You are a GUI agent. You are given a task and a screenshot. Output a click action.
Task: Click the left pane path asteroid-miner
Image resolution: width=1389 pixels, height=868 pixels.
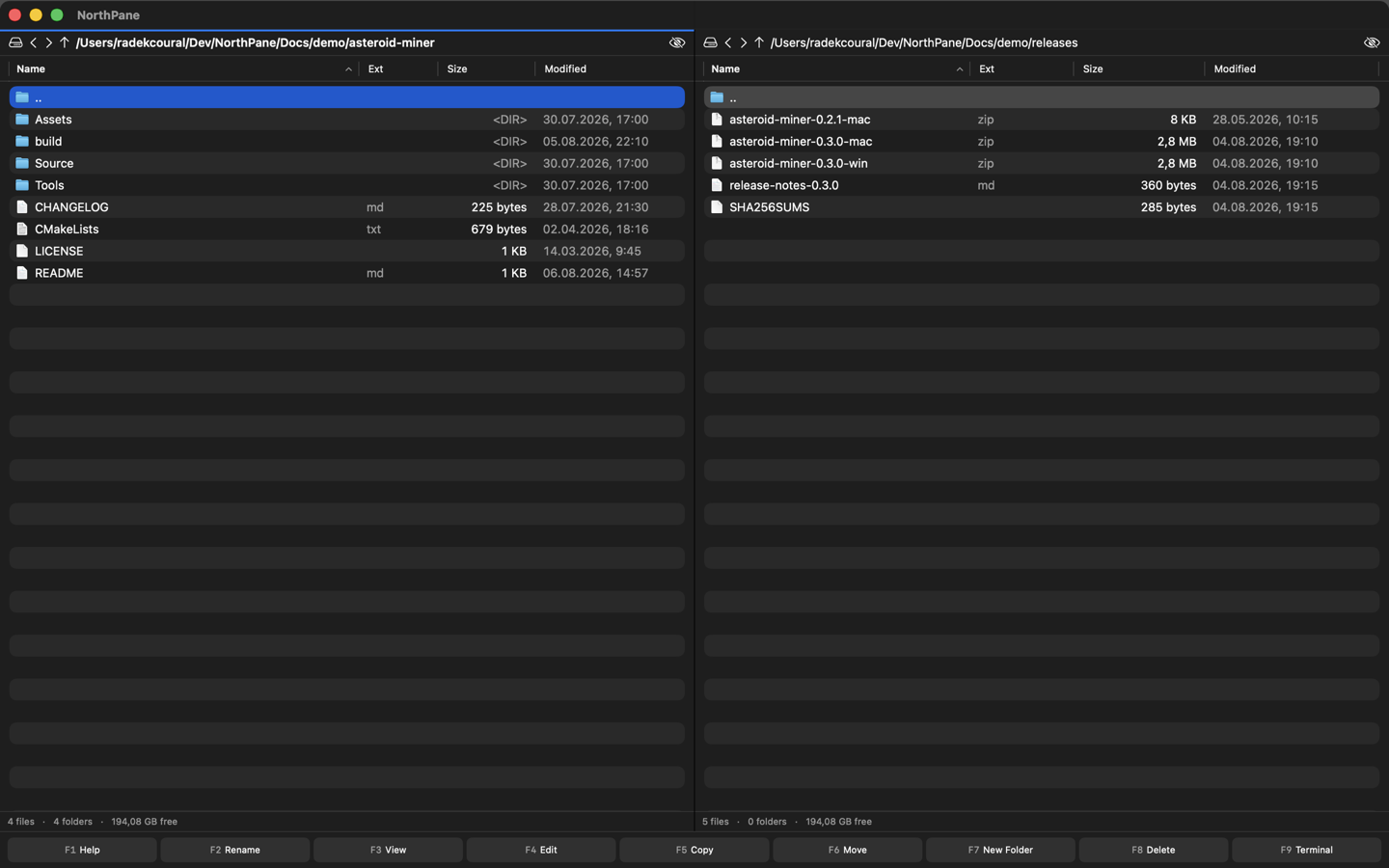(391, 42)
